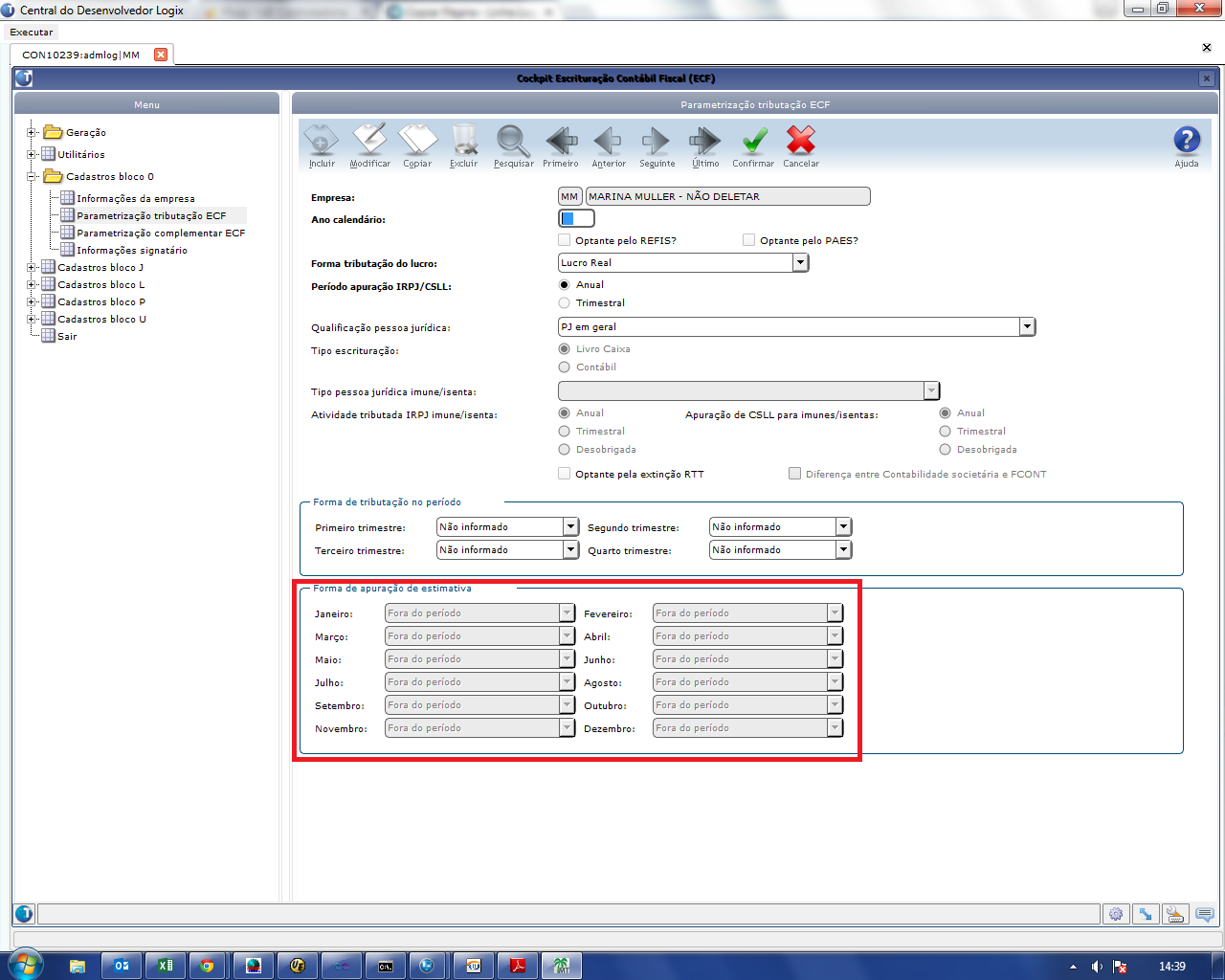This screenshot has width=1225, height=980.
Task: Click the chat bubble icon in the status bar
Action: coord(1205,914)
